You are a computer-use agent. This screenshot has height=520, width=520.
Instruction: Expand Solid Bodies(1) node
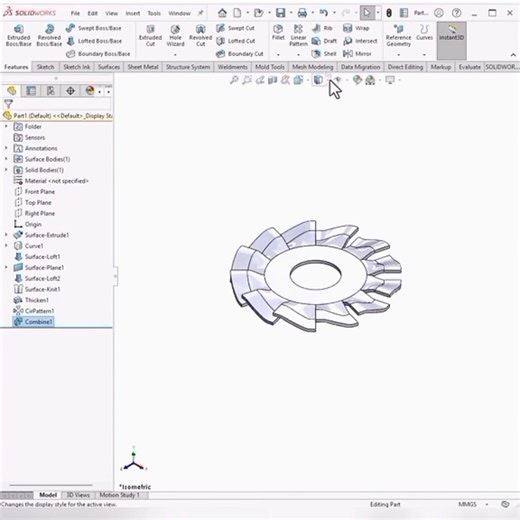[6, 170]
